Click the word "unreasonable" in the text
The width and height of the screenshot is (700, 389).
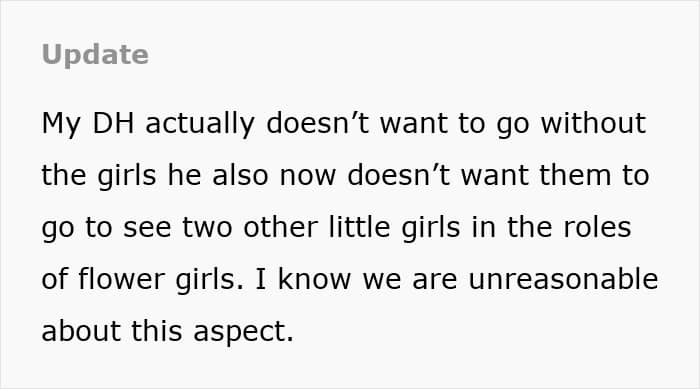pyautogui.click(x=563, y=278)
